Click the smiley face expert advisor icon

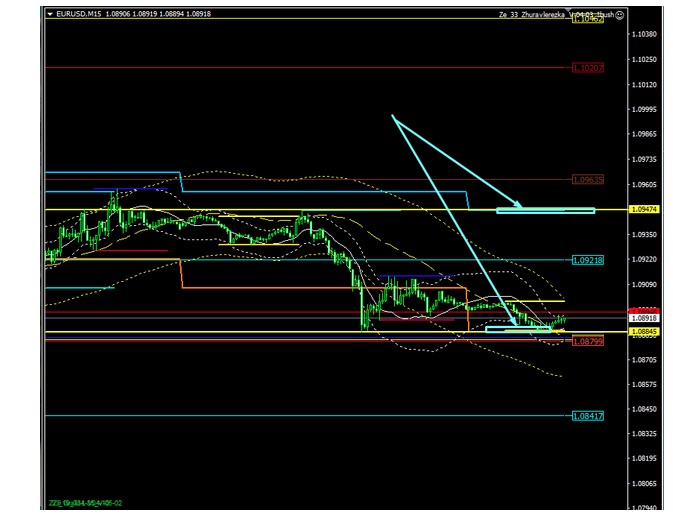620,15
